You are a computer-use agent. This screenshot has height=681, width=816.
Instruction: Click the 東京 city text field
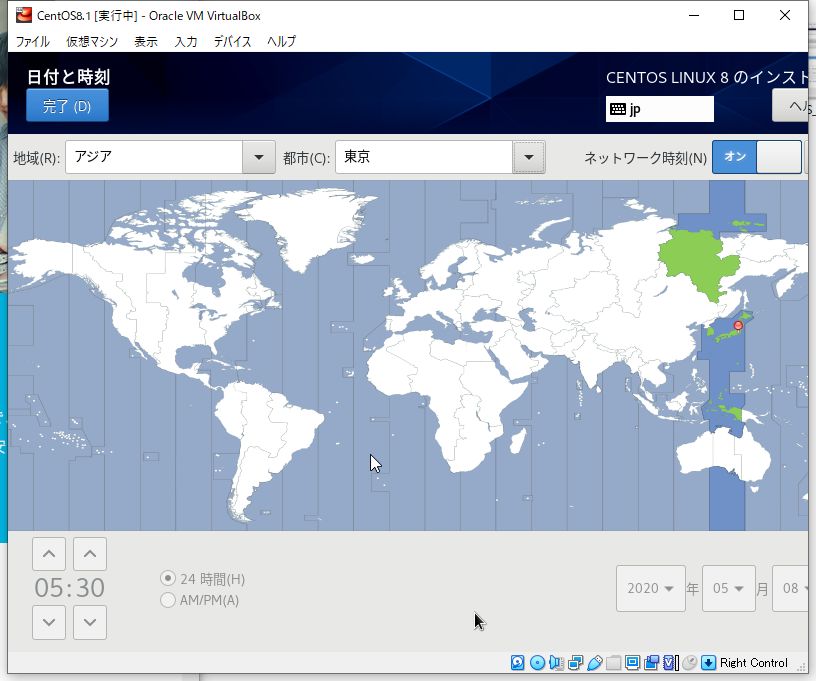[x=424, y=157]
